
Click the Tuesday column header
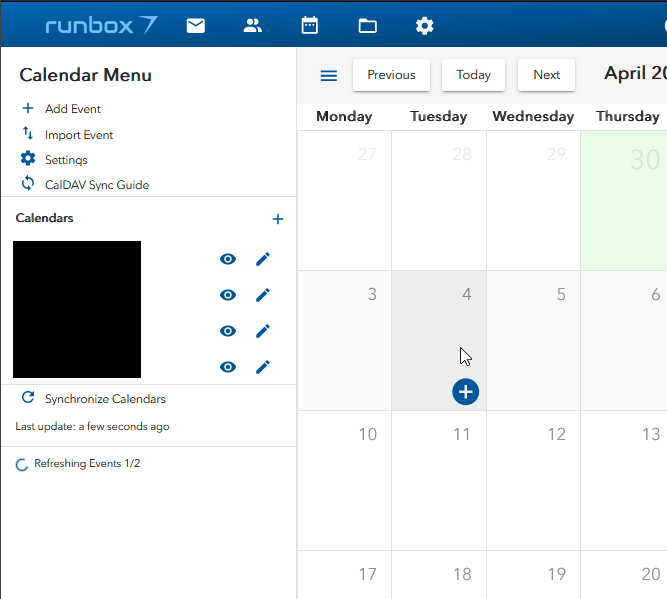pos(439,116)
